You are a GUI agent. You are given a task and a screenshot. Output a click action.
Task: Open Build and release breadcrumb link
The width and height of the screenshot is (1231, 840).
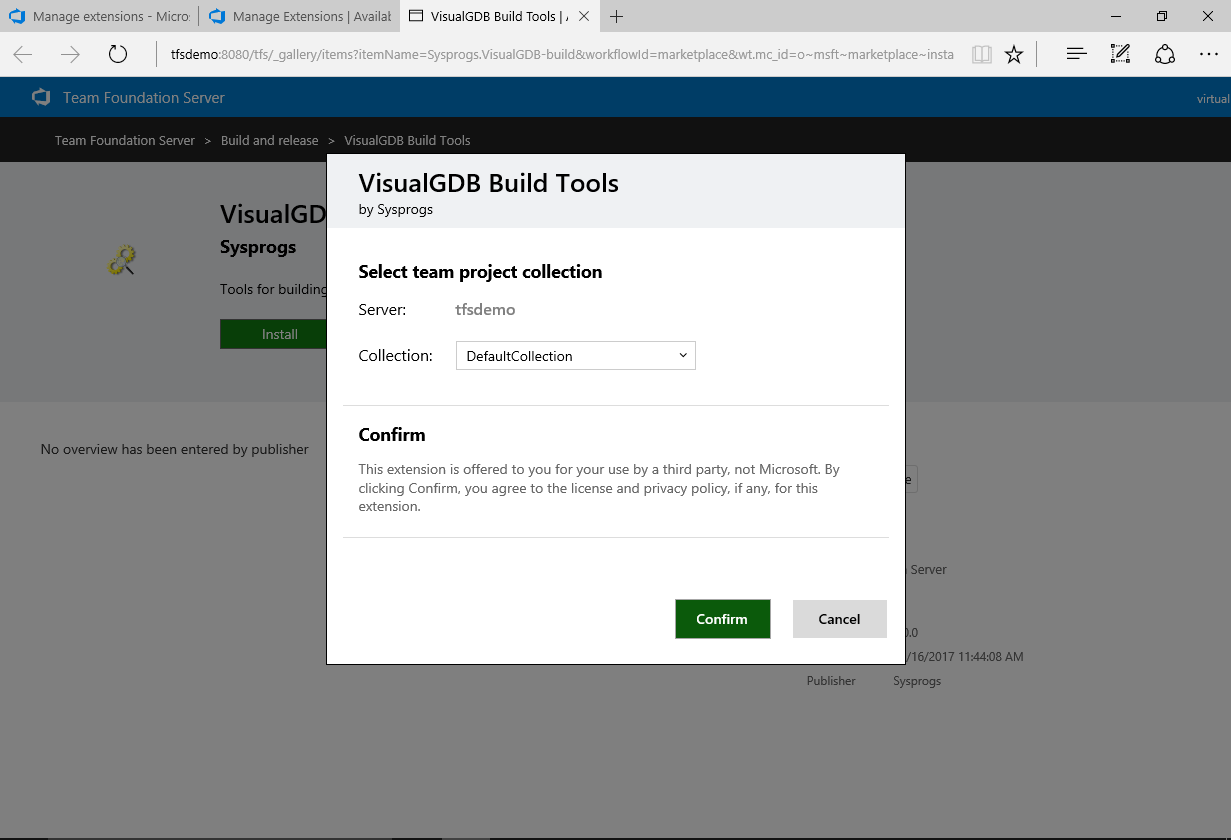[269, 140]
